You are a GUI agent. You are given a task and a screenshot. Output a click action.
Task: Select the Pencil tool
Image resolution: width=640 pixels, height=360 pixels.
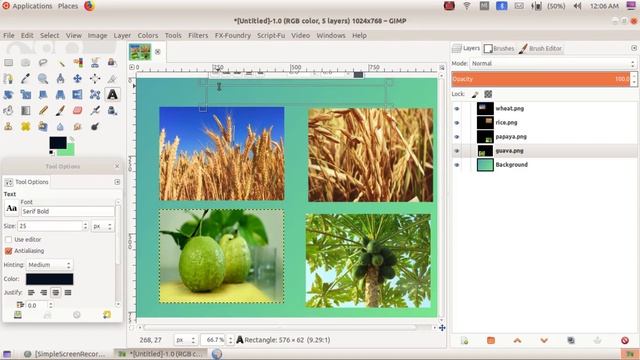(43, 111)
